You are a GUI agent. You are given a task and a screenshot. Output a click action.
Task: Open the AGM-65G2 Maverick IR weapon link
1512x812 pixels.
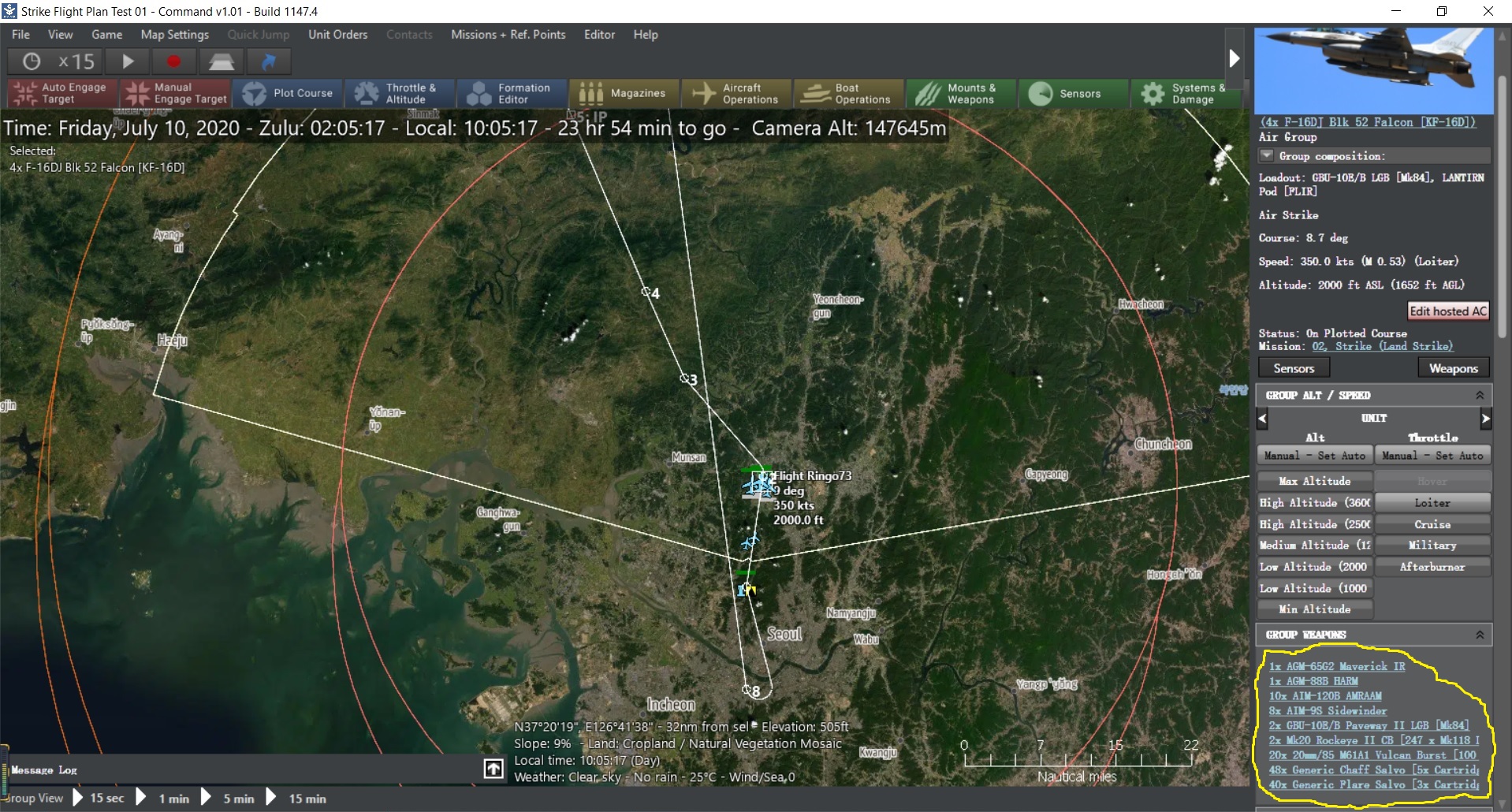[x=1337, y=667]
